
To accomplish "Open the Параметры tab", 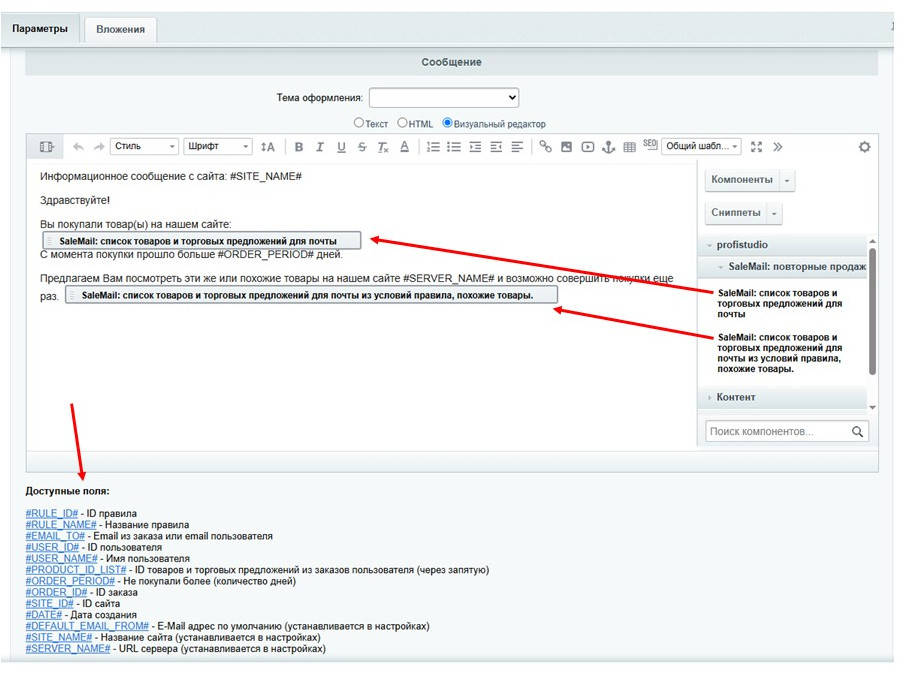I will pyautogui.click(x=40, y=29).
